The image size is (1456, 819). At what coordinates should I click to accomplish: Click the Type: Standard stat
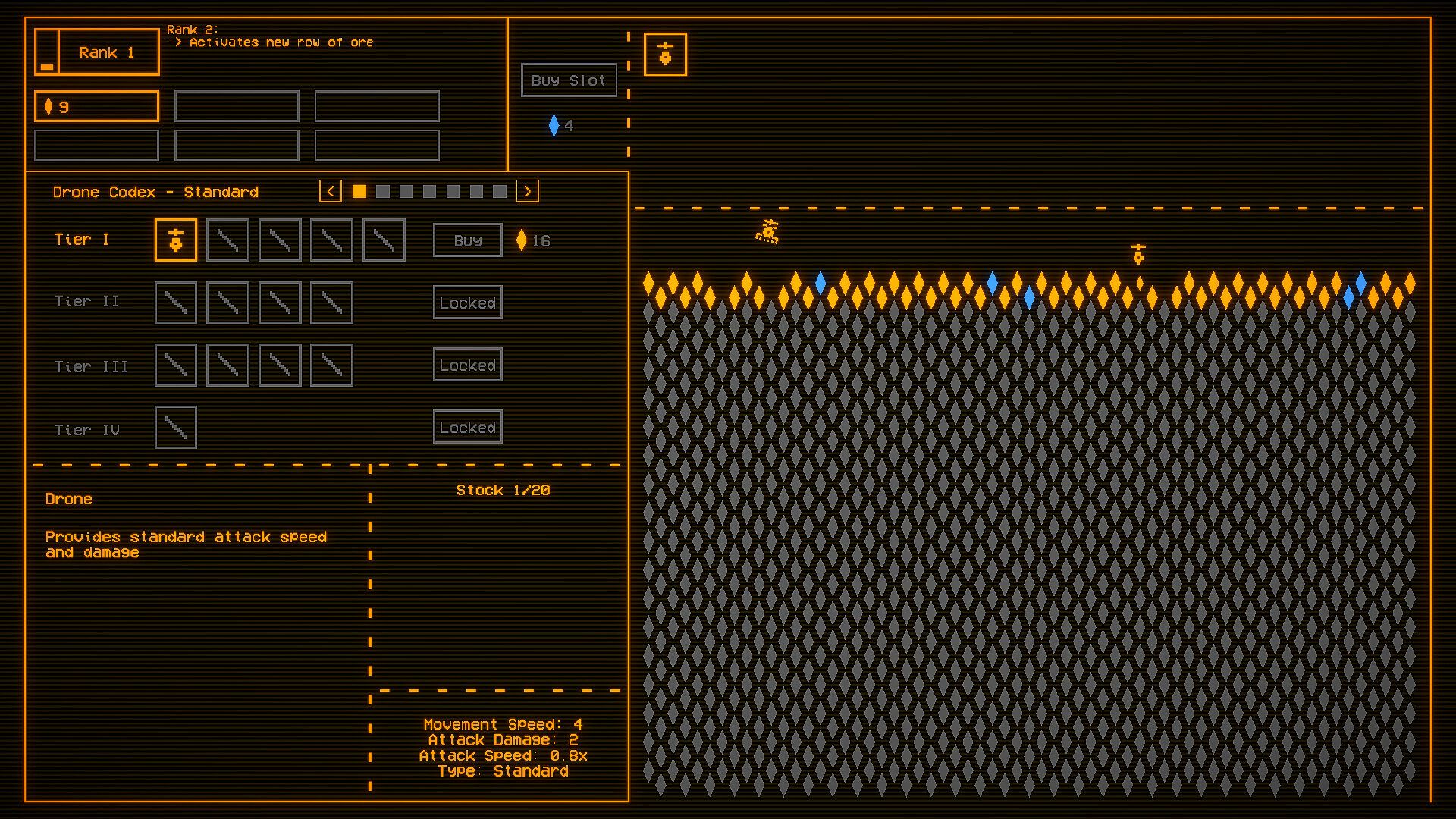pyautogui.click(x=504, y=771)
